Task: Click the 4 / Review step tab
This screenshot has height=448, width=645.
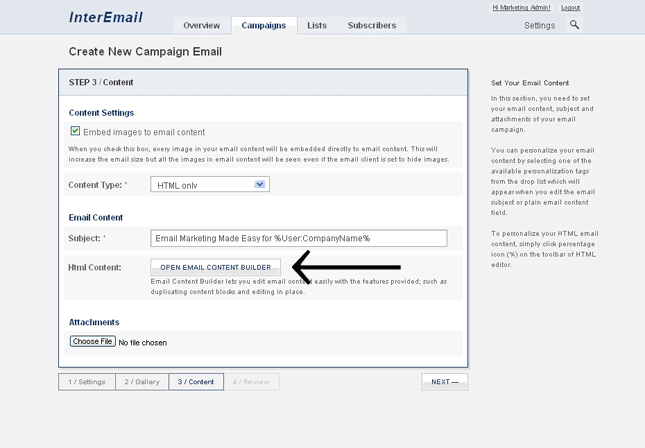Action: click(251, 382)
